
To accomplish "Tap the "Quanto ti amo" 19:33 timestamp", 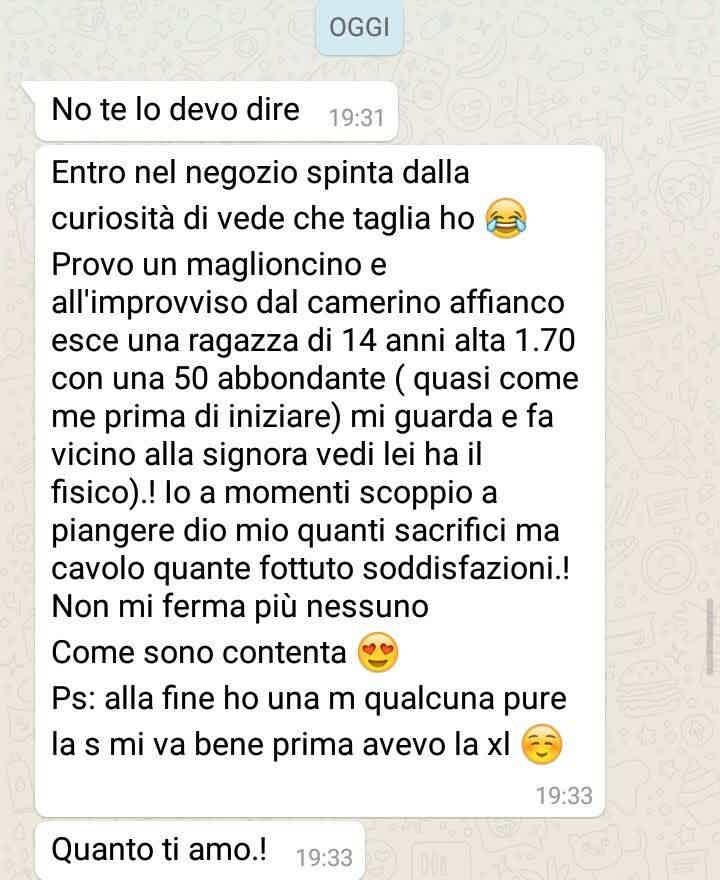I will [324, 857].
